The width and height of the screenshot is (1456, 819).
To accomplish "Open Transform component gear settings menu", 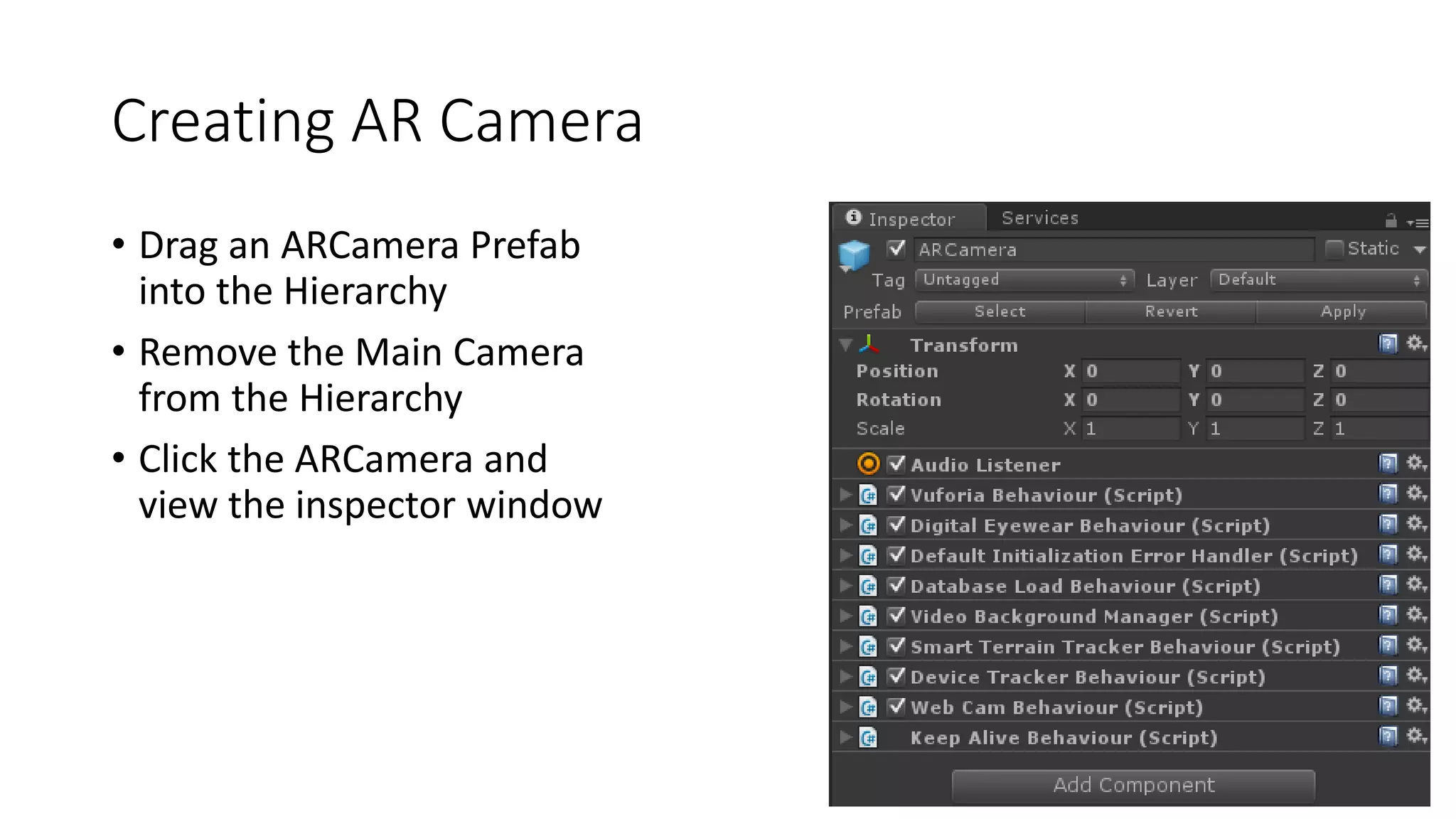I will 1416,344.
